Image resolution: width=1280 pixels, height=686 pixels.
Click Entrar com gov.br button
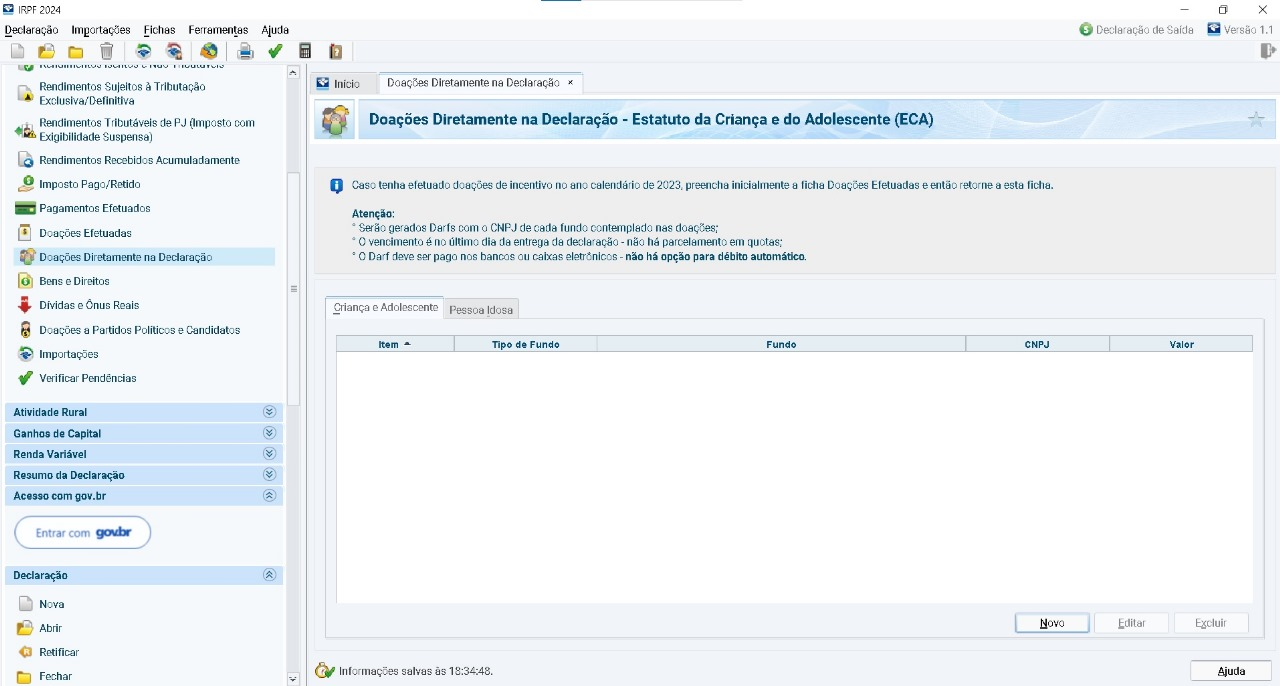tap(83, 533)
